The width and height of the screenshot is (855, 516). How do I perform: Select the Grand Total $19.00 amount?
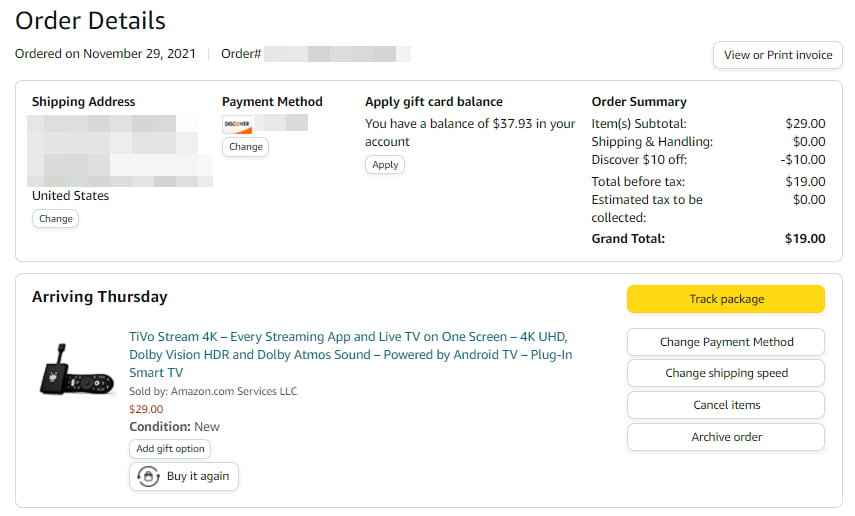pyautogui.click(x=805, y=239)
